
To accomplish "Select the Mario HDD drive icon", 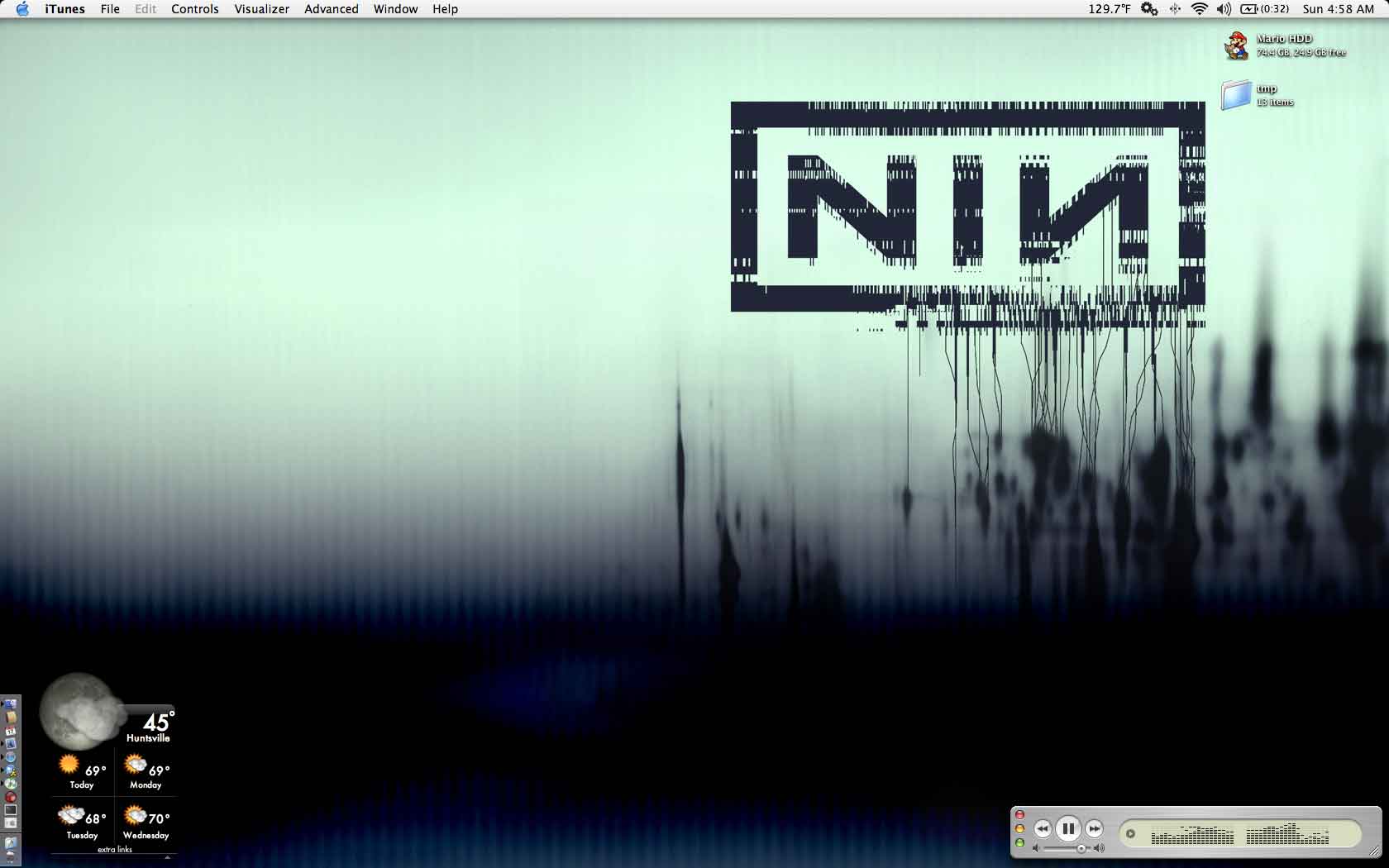I will pos(1236,45).
